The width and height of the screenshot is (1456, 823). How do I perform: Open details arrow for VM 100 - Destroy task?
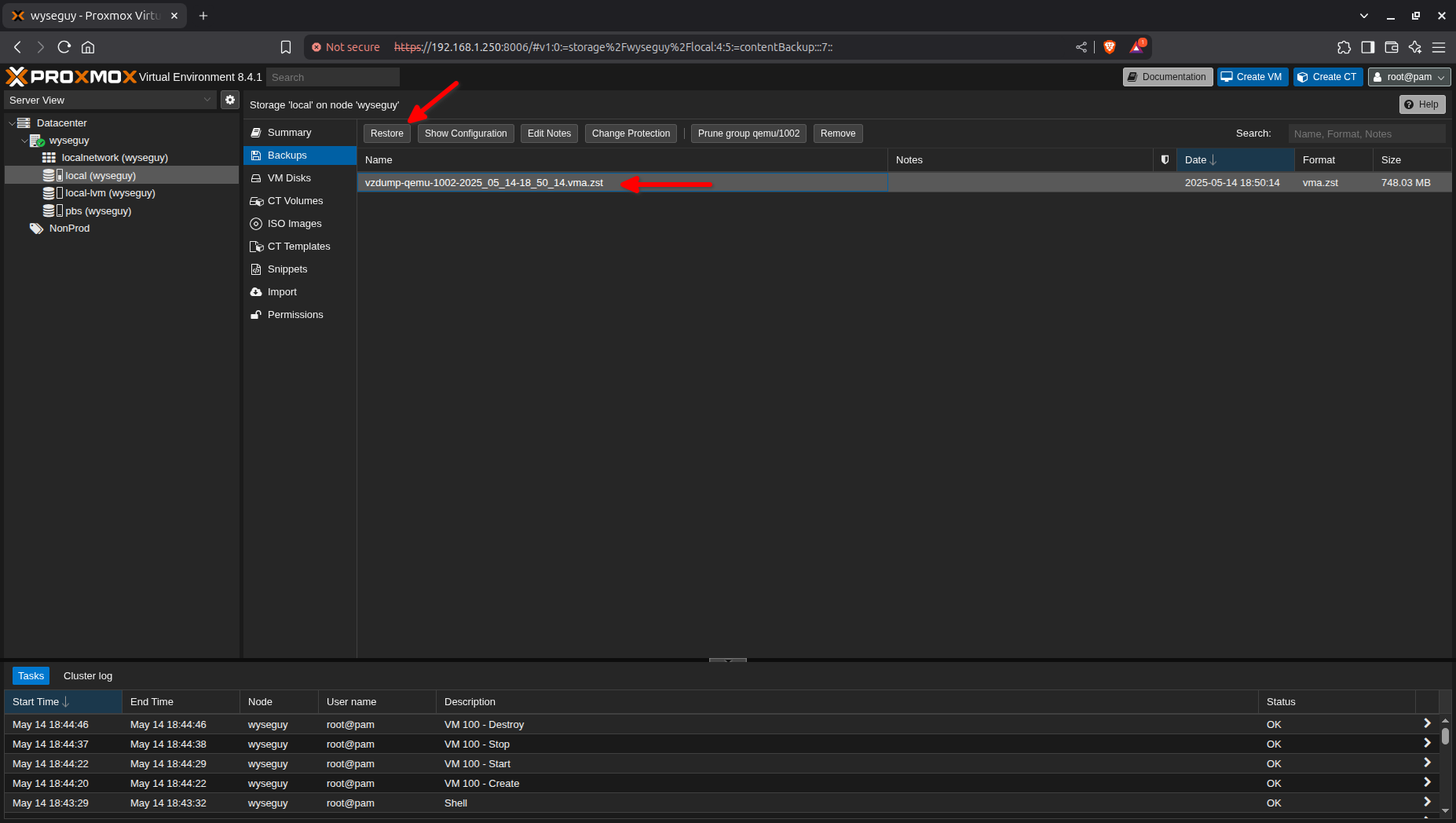1427,723
